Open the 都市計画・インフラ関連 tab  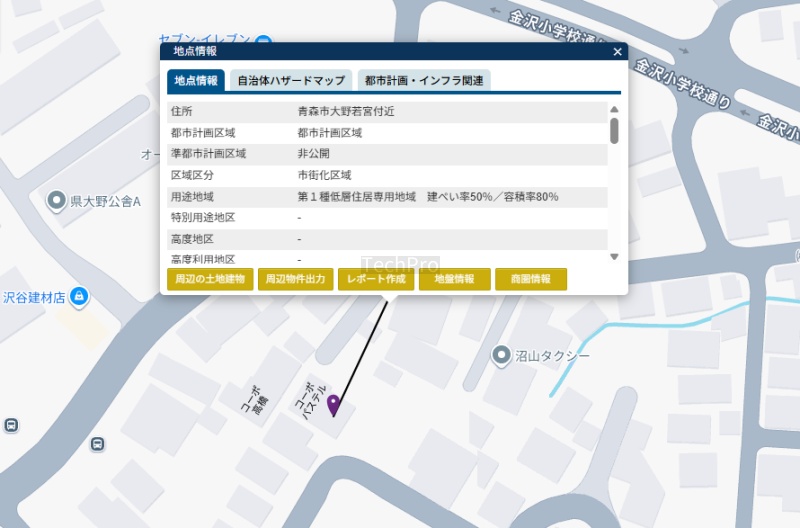[x=423, y=81]
